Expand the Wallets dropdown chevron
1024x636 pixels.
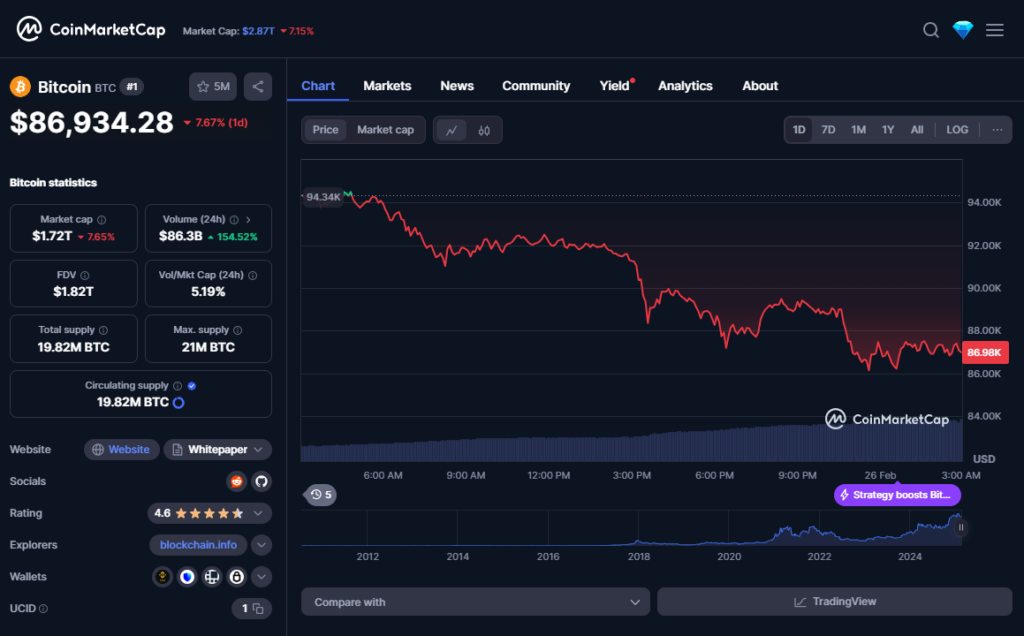pyautogui.click(x=261, y=577)
